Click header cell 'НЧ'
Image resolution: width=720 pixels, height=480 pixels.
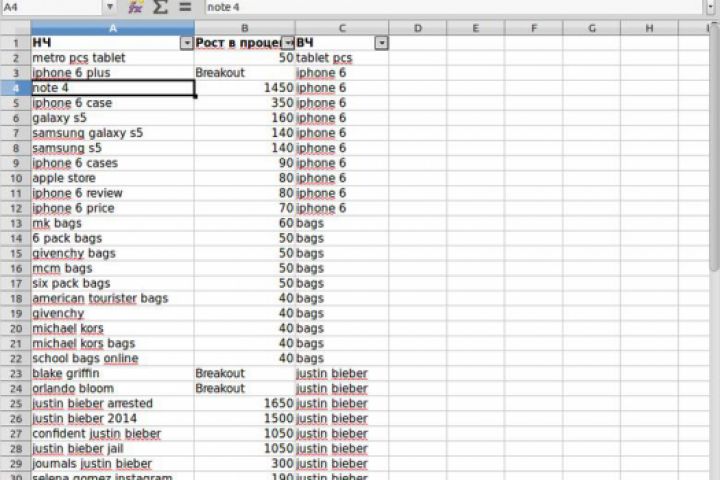click(x=112, y=43)
